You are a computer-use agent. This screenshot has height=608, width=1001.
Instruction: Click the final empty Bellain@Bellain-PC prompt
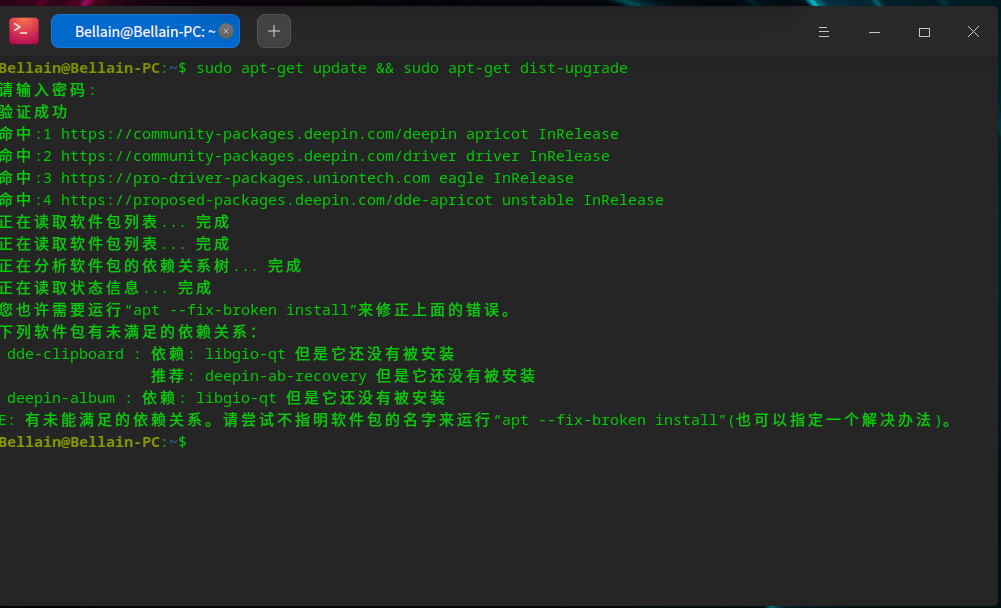click(x=93, y=442)
